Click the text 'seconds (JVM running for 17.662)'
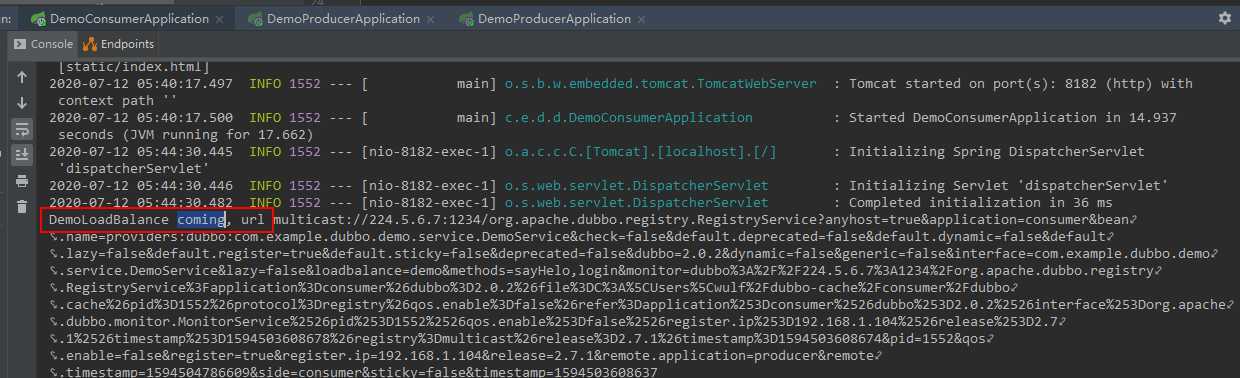 coord(185,135)
